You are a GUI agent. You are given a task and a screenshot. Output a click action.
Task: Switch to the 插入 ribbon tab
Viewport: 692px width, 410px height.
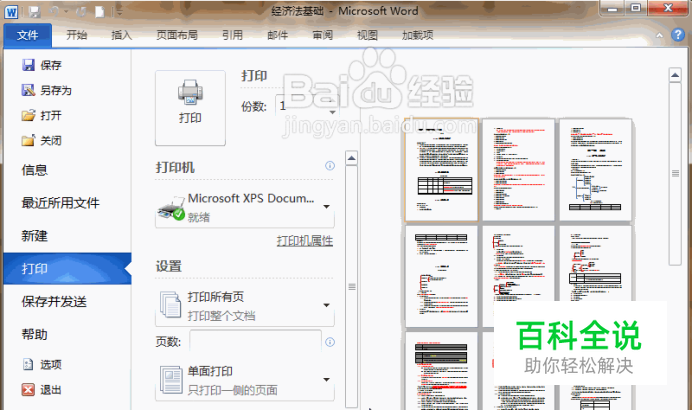[121, 35]
